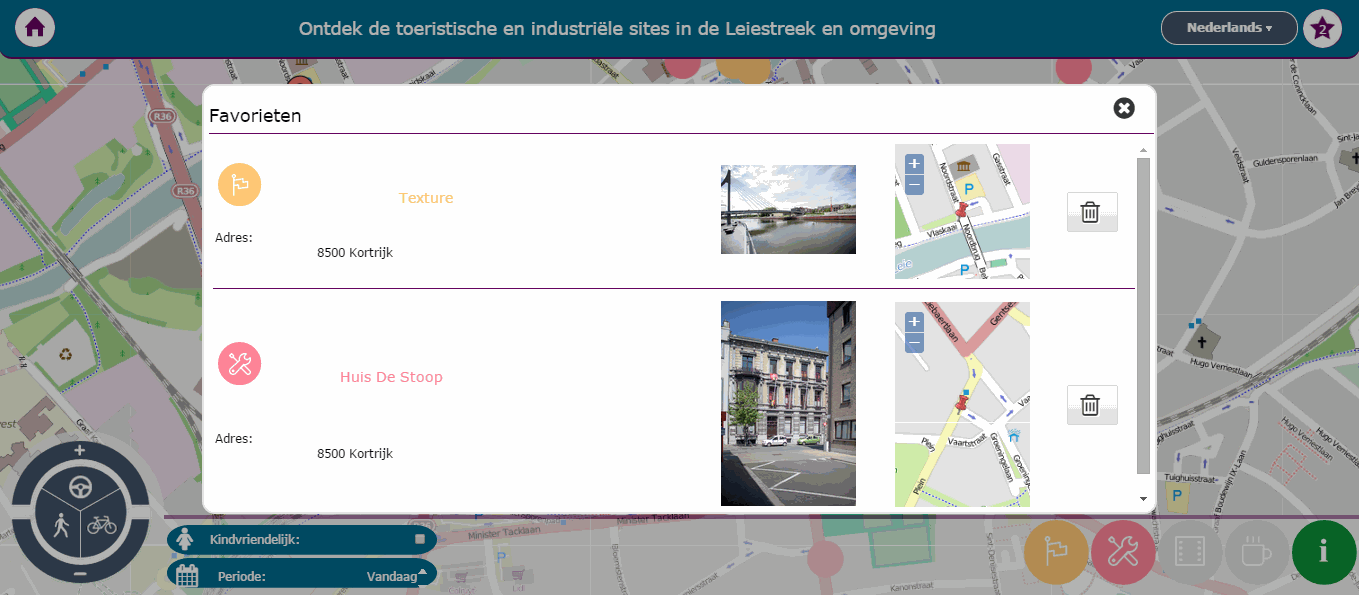Delete Texture from favorites

pos(1092,212)
